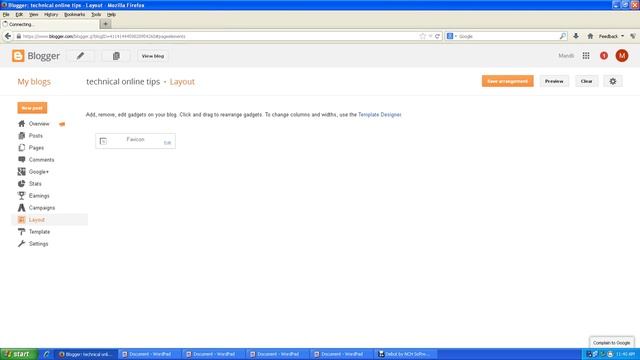This screenshot has height=360, width=640.
Task: Open the Help menu
Action: (111, 14)
